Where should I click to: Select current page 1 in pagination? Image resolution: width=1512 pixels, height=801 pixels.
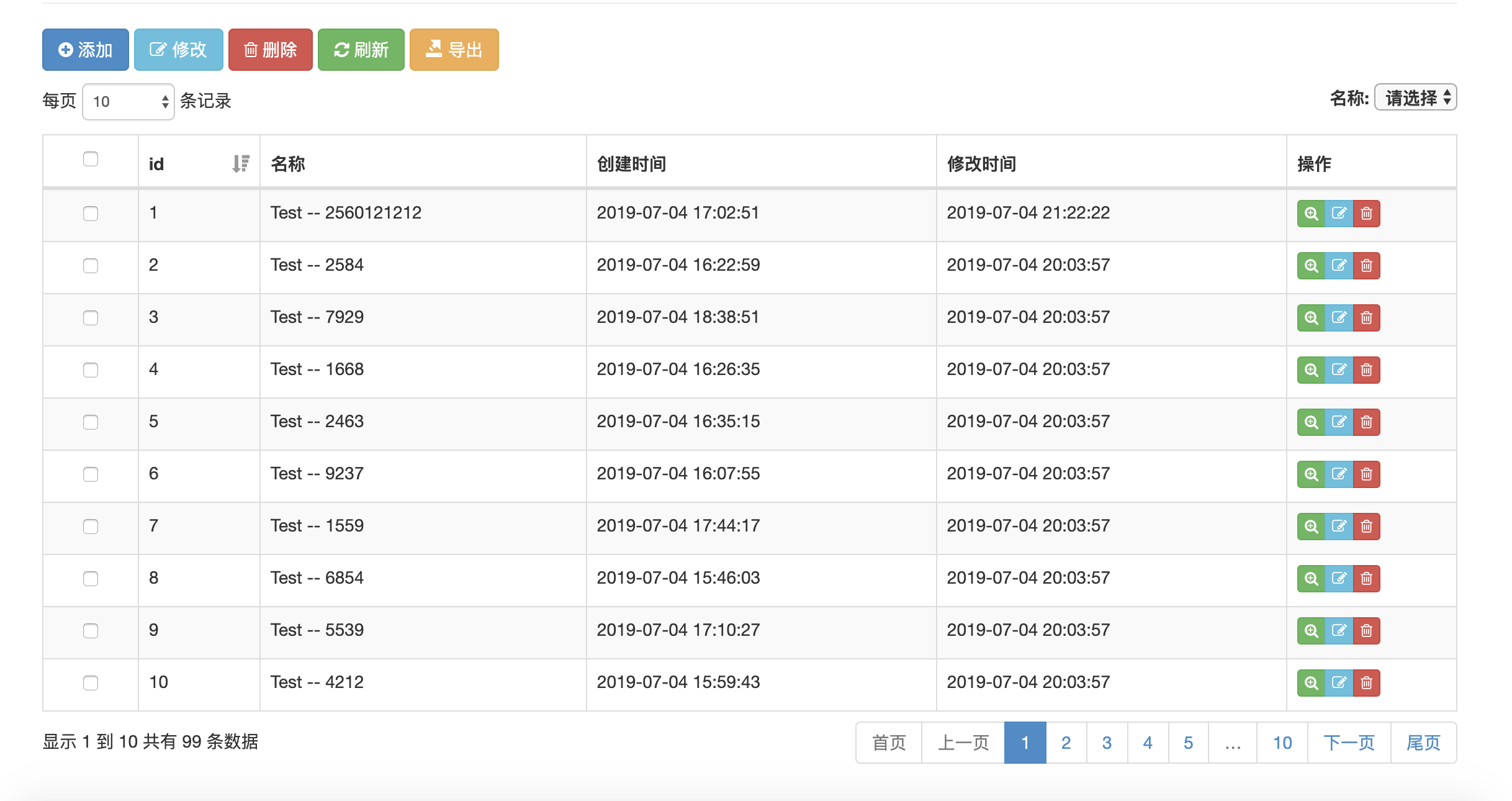(1025, 743)
